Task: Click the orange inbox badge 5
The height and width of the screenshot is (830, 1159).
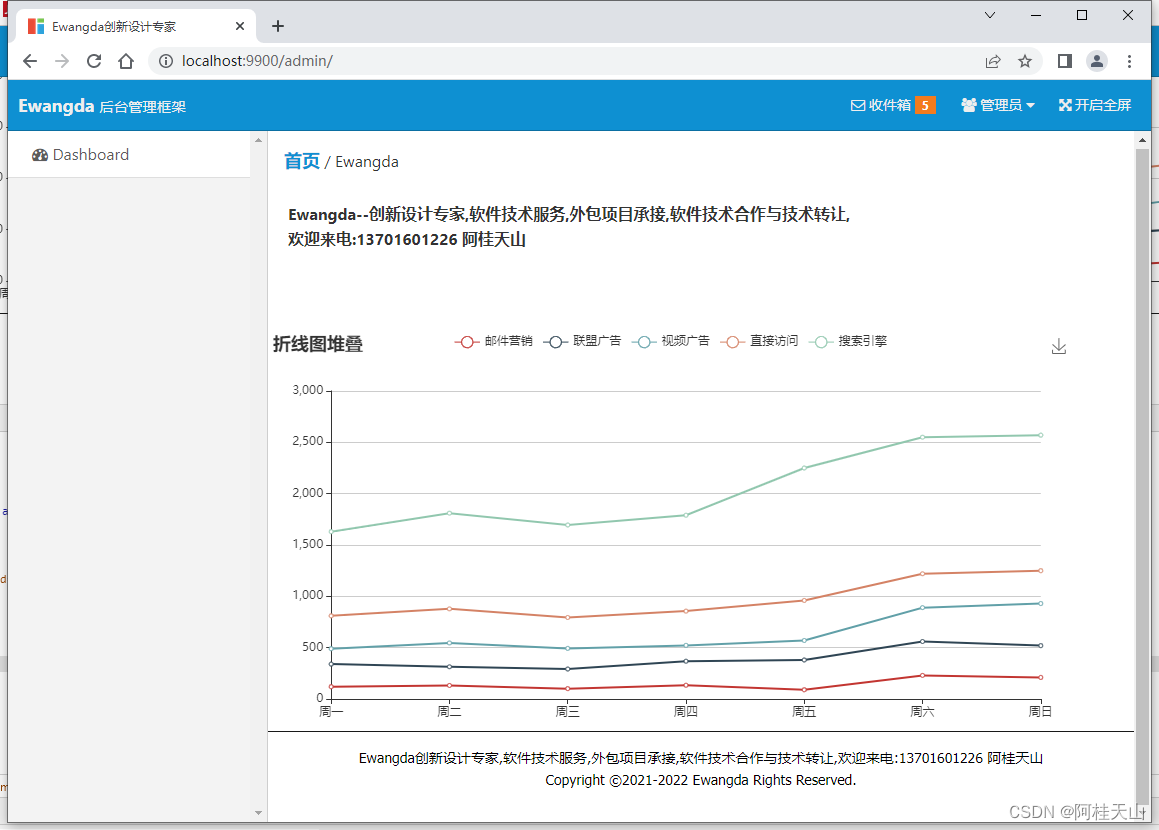Action: (925, 105)
